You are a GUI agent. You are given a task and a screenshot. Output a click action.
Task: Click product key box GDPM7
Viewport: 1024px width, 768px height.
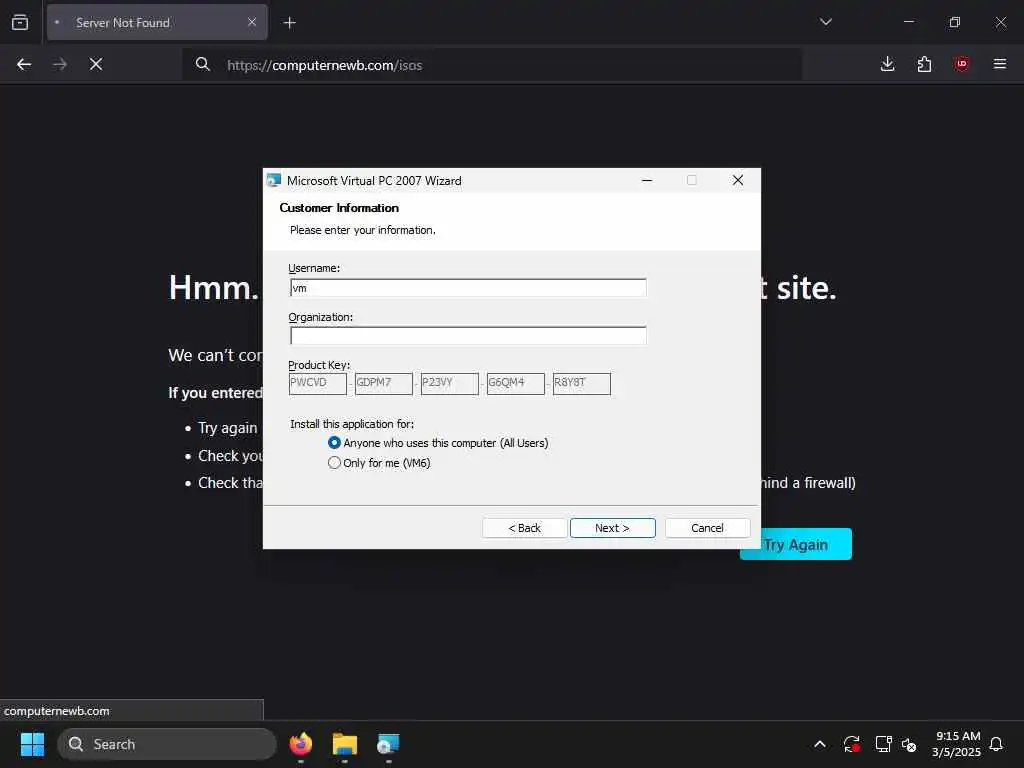383,383
